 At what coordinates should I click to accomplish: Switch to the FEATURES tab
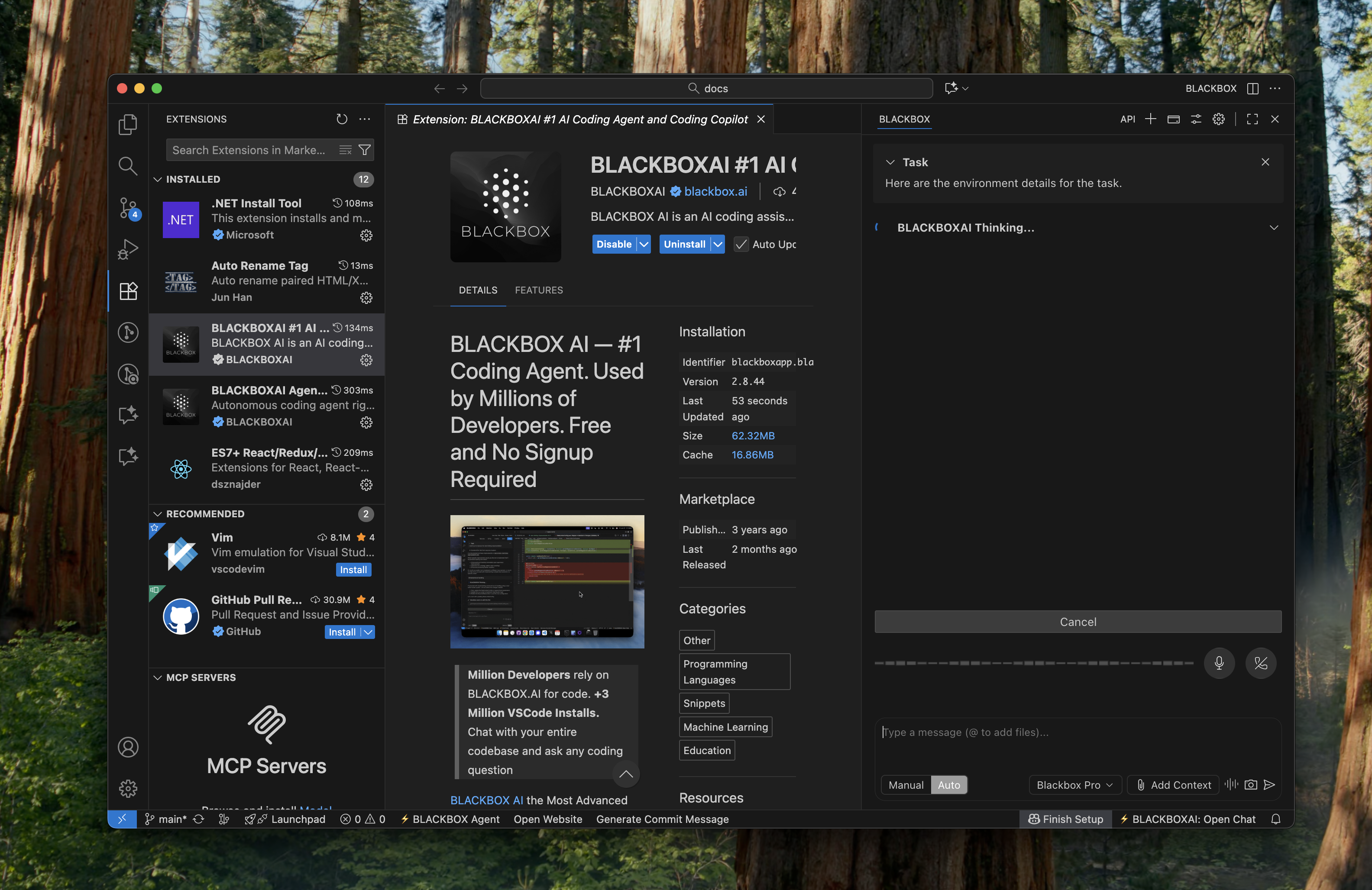pyautogui.click(x=538, y=290)
